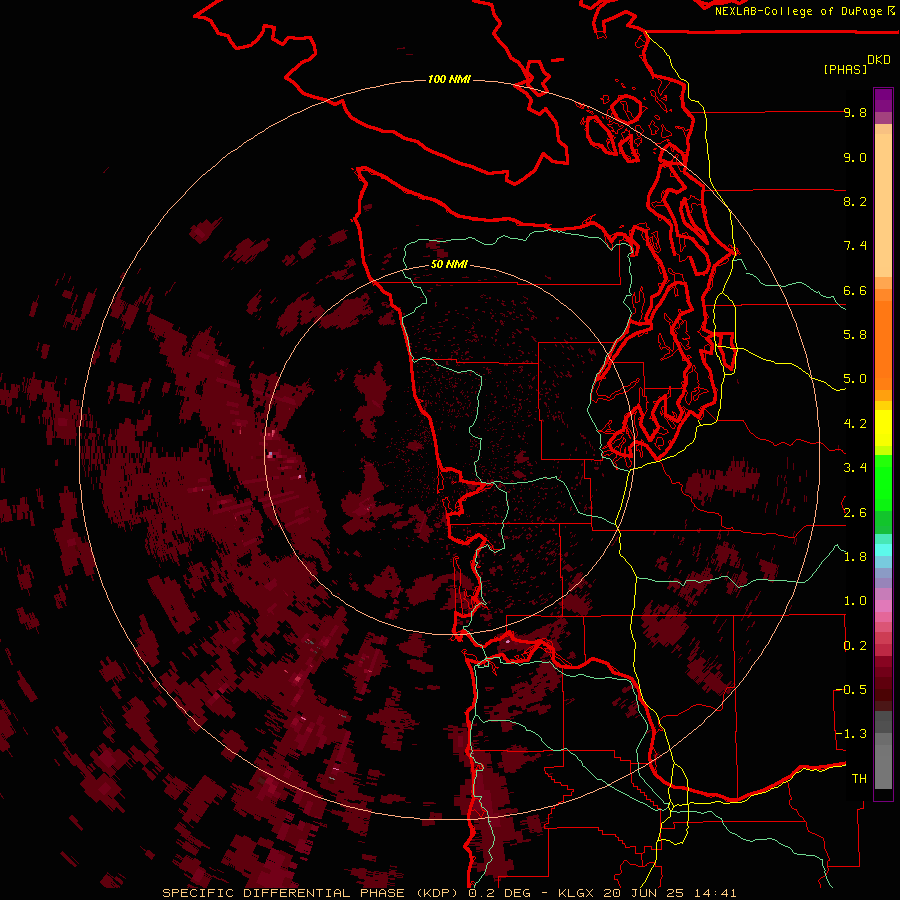Click the KLGX radar site identifier
Screen dimensions: 900x900
pyautogui.click(x=576, y=893)
